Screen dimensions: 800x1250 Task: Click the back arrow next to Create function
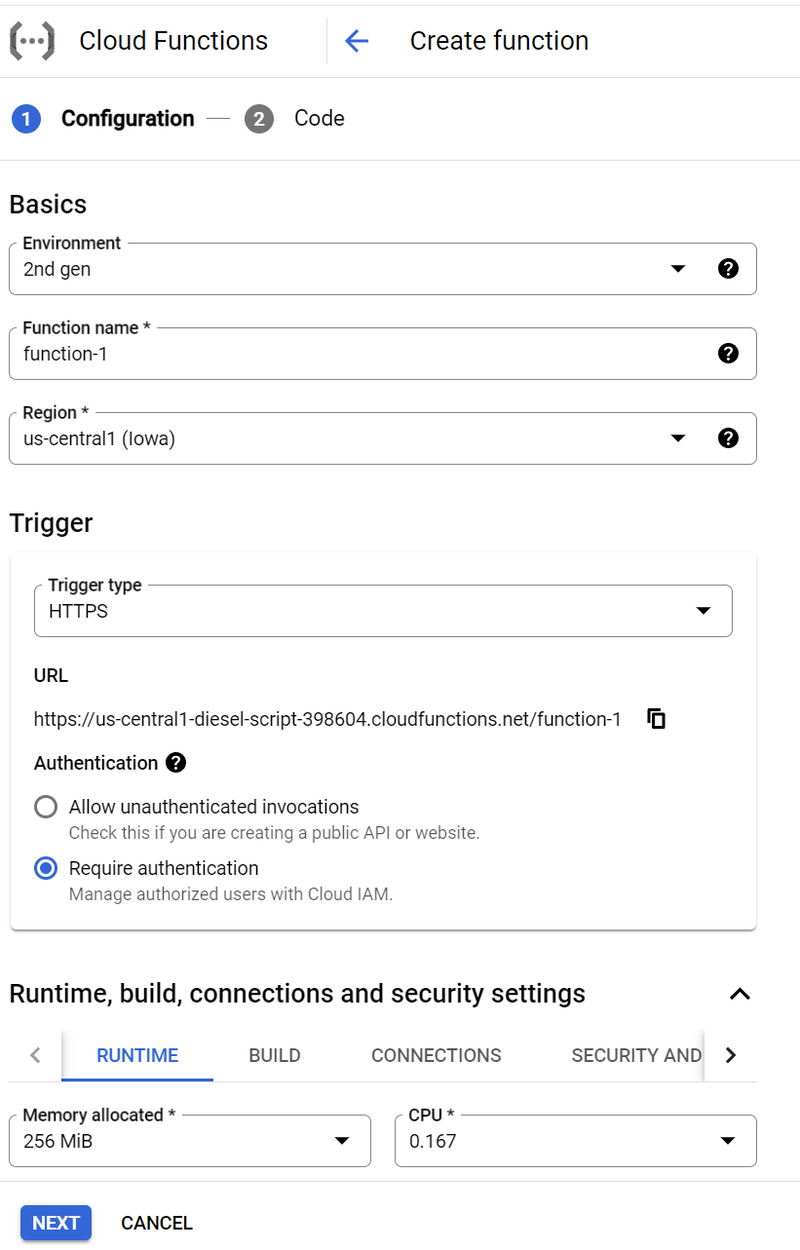[x=357, y=41]
